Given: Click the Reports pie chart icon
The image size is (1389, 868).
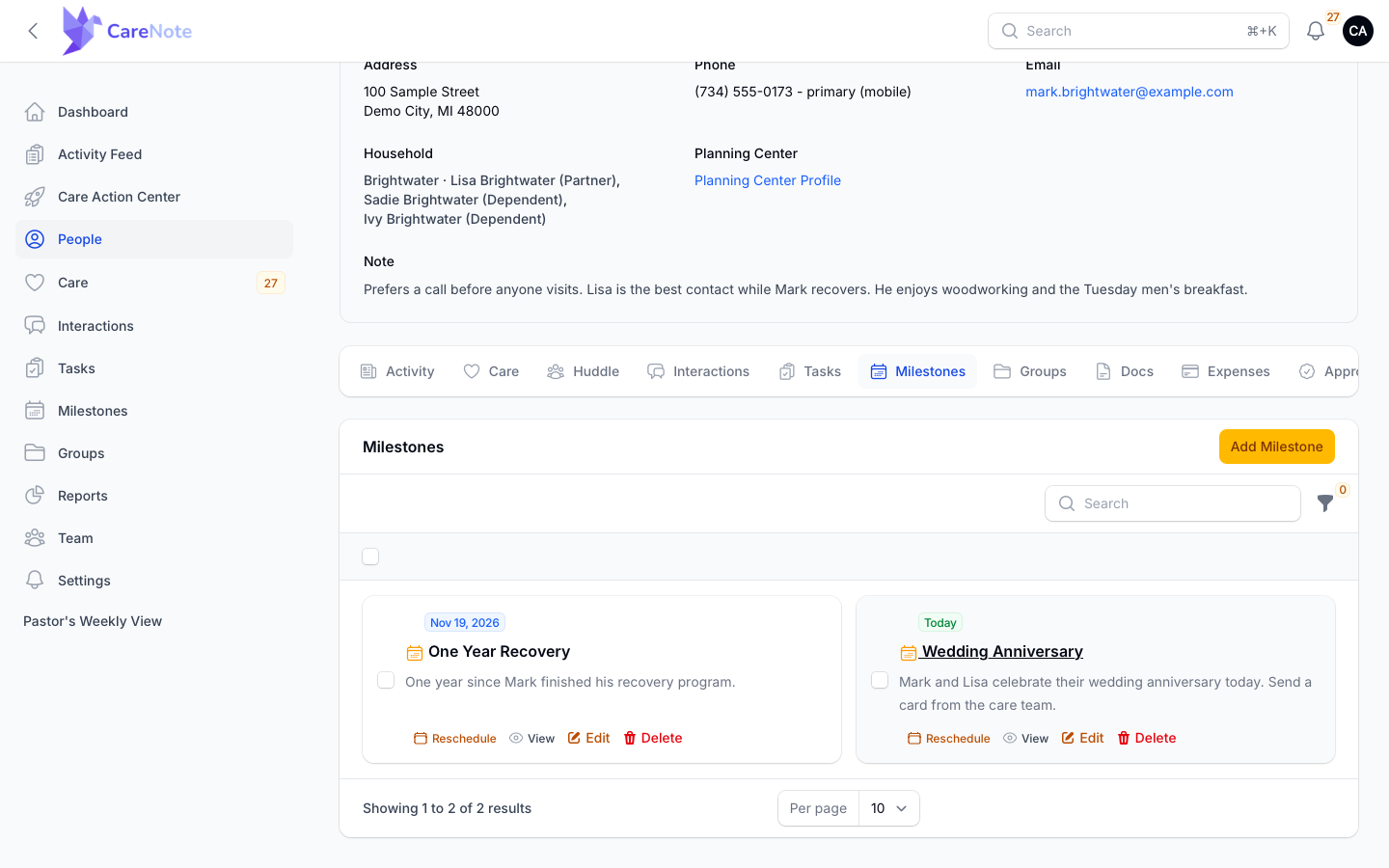Looking at the screenshot, I should 35,496.
